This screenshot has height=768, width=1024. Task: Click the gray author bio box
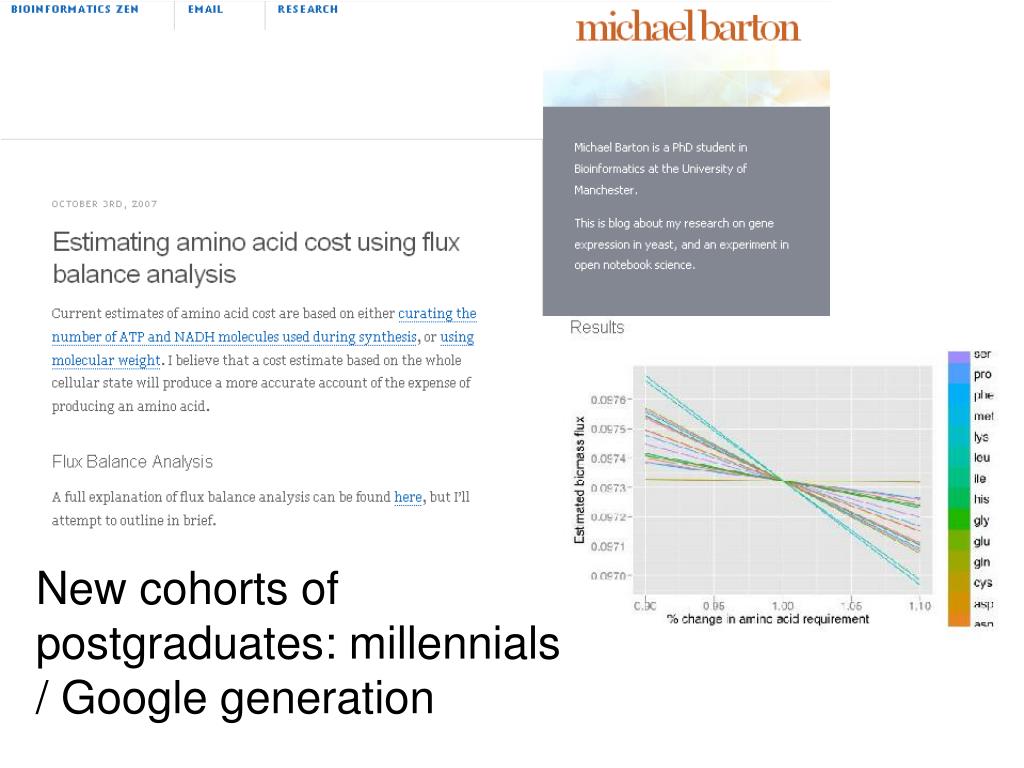click(686, 211)
